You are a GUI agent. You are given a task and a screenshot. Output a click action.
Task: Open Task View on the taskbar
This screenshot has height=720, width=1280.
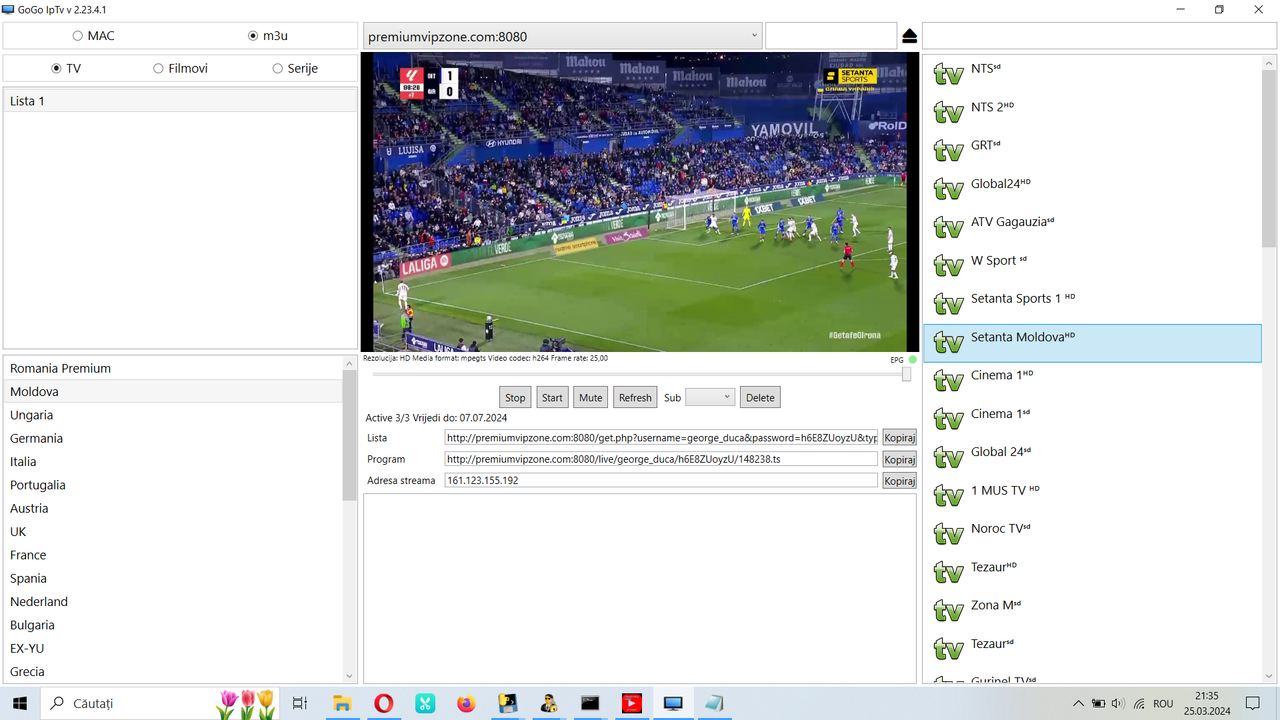click(299, 703)
